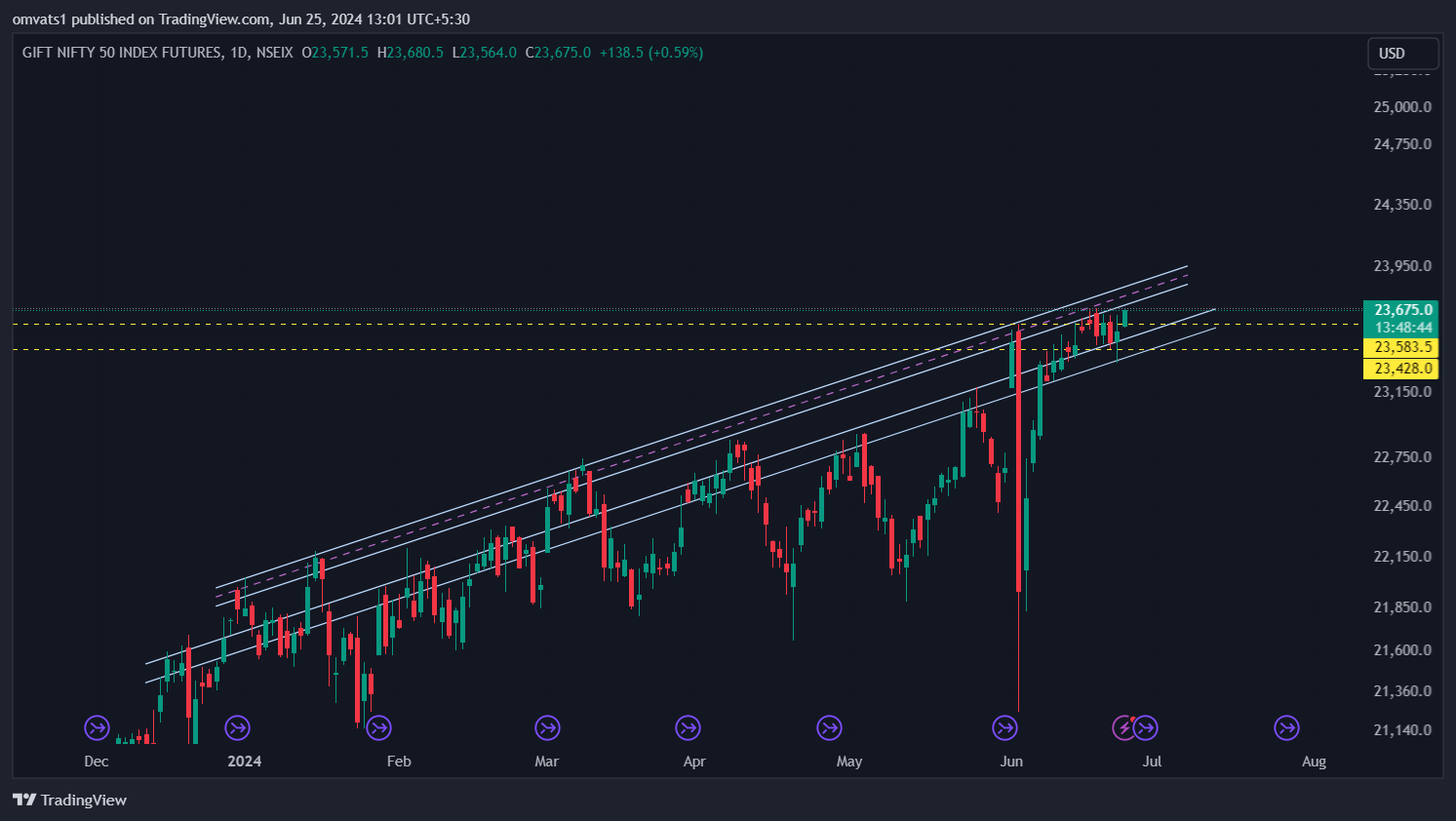Click the Mar label on time axis
1456x821 pixels.
tap(547, 762)
